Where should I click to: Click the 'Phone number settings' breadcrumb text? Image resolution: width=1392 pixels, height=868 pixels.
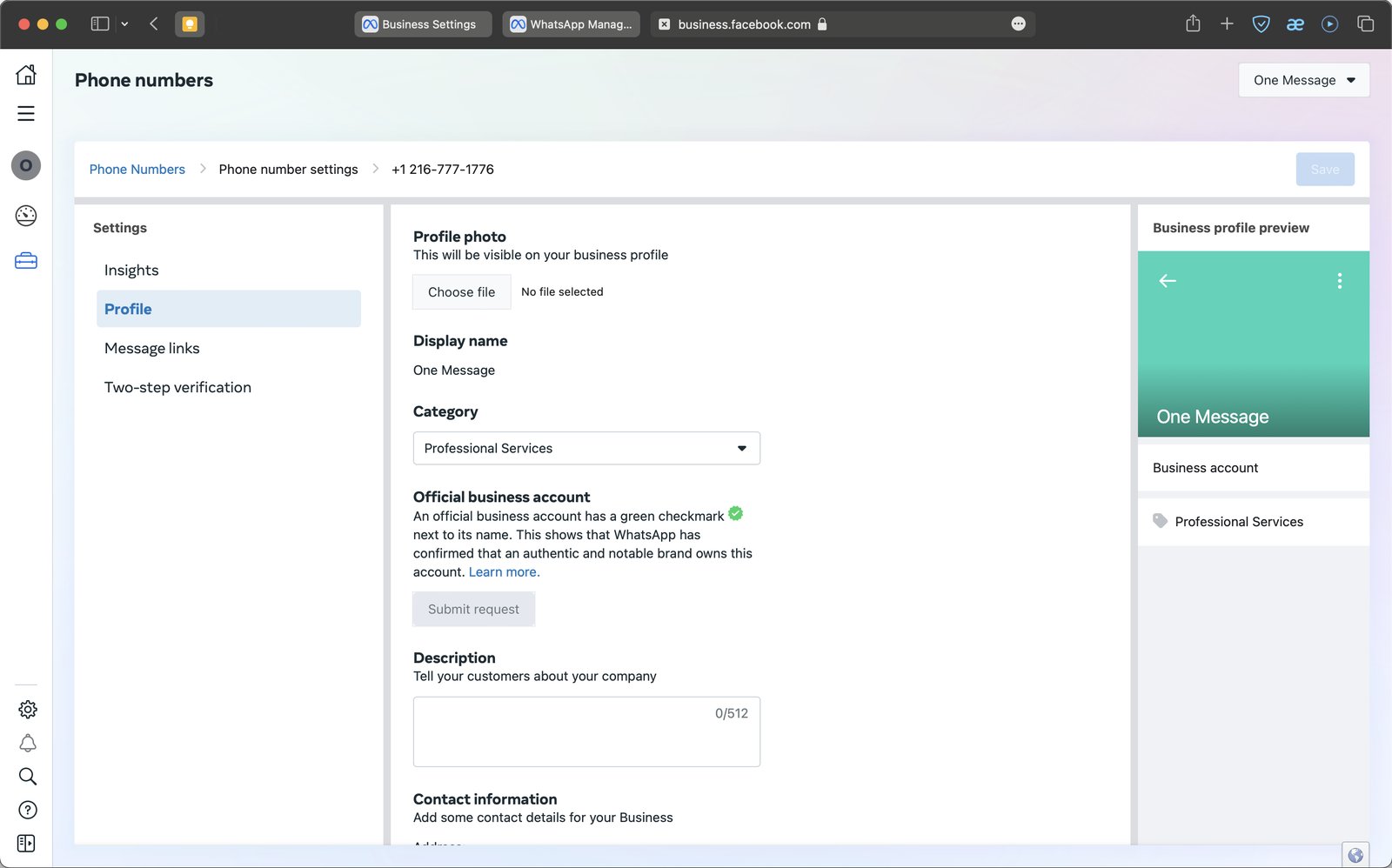(x=289, y=170)
